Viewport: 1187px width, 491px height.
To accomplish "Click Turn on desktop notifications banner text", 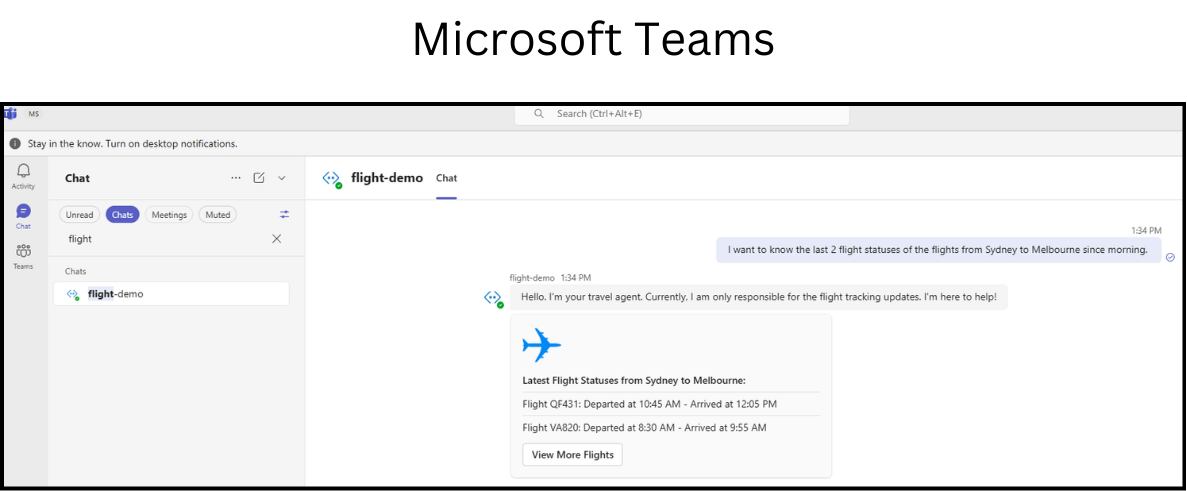I will (x=132, y=143).
